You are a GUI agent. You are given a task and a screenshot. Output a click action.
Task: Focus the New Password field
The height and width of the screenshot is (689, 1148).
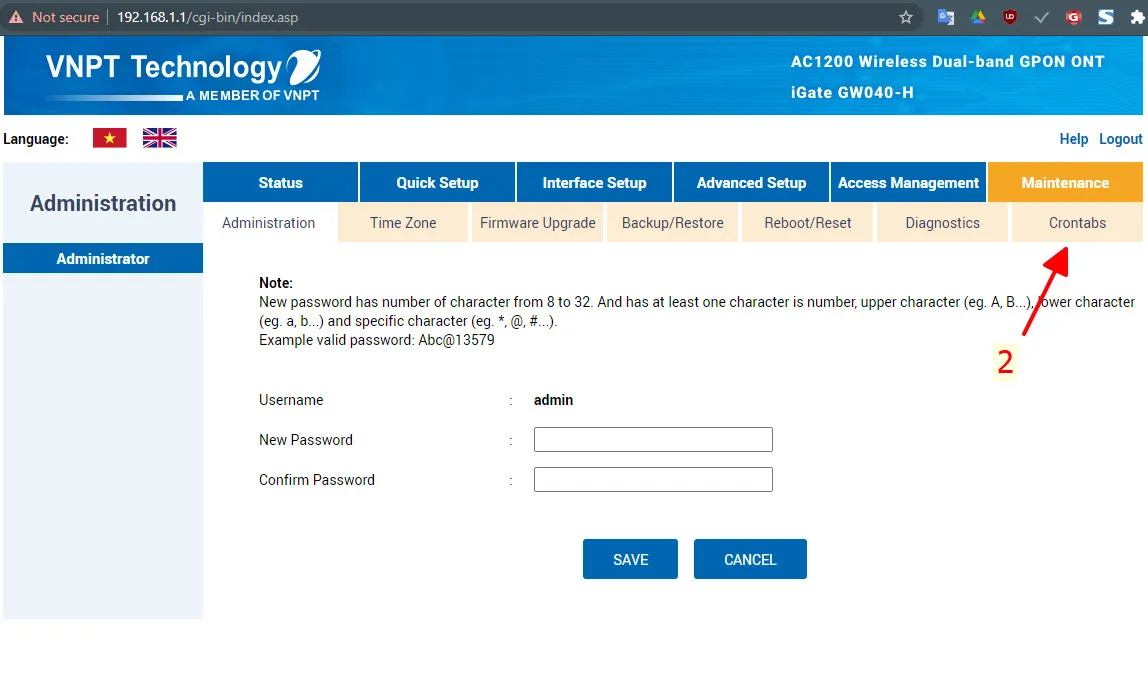click(653, 440)
